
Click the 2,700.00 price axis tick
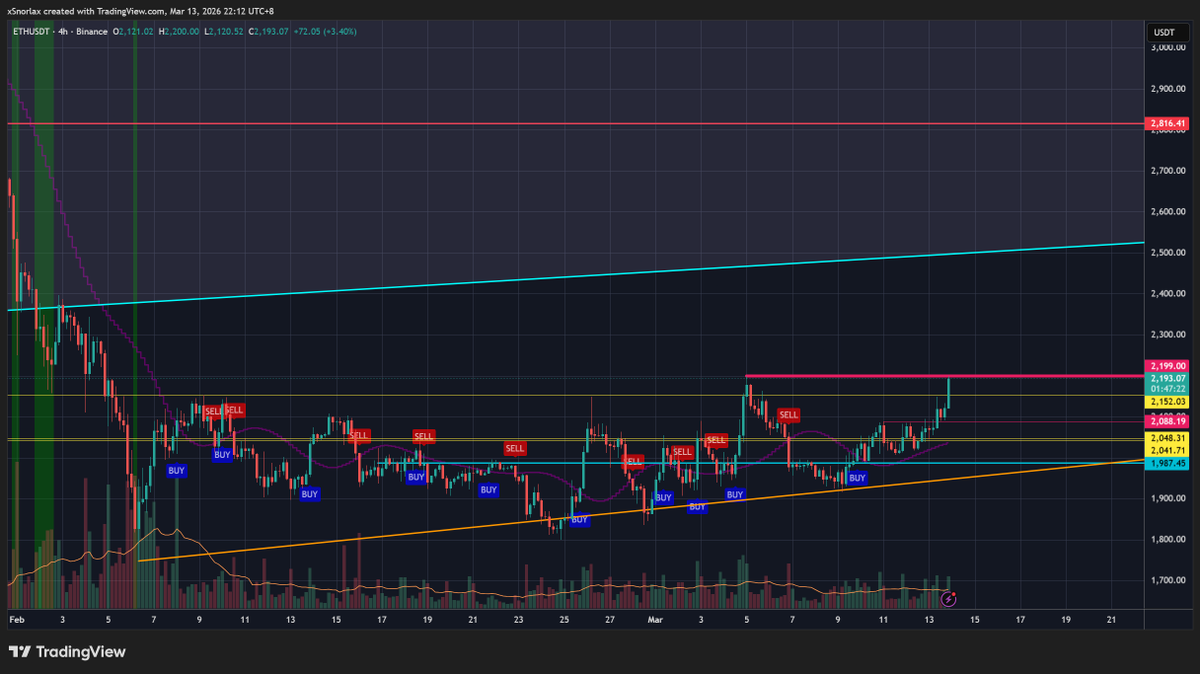[1167, 171]
